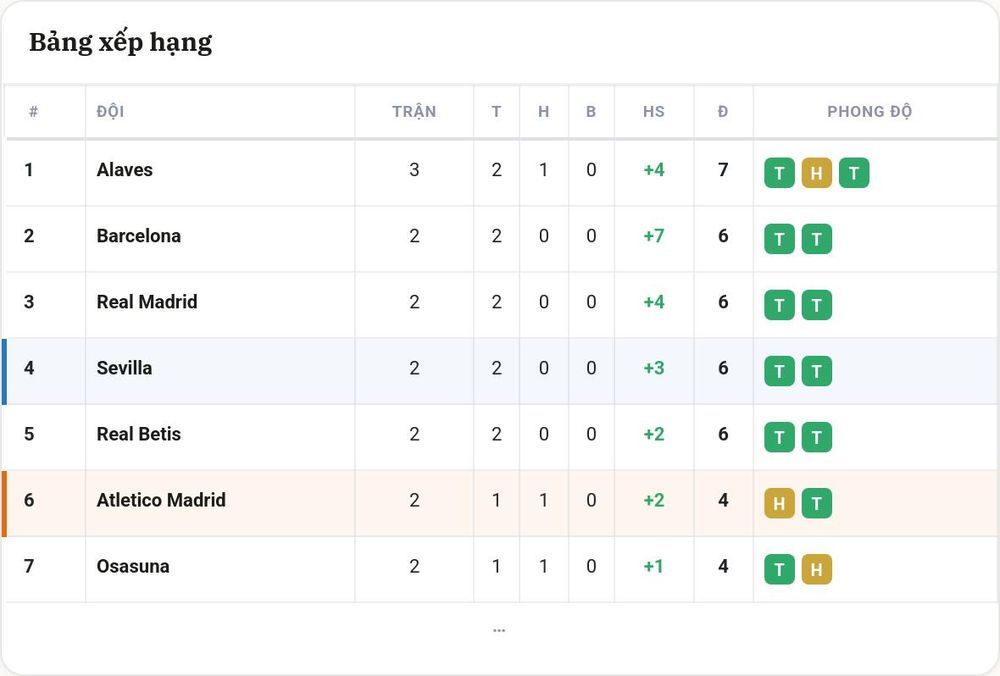Click the ĐỘI column header

tap(110, 112)
